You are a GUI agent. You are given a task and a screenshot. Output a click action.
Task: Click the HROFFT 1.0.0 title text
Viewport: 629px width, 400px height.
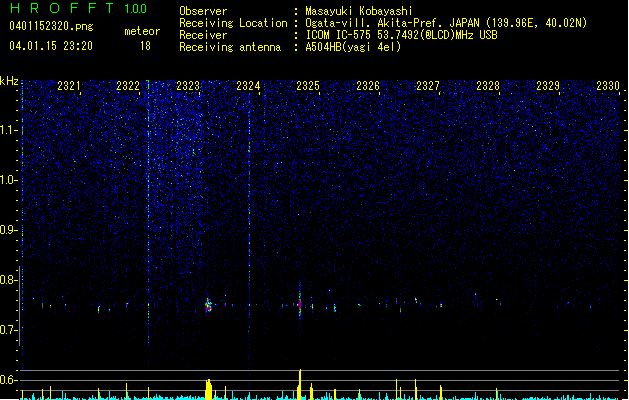point(79,8)
